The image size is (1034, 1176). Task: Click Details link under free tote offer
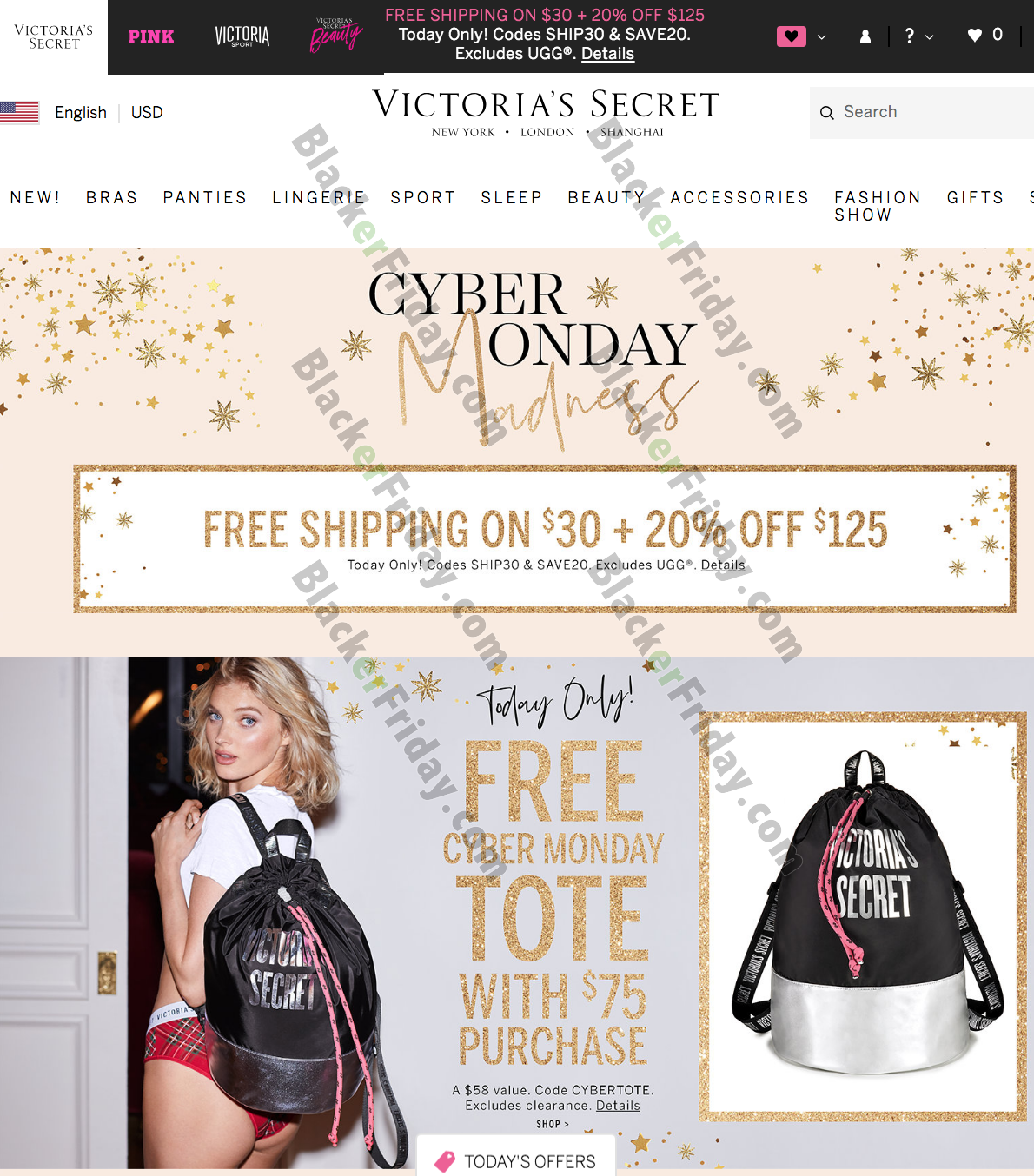618,1106
